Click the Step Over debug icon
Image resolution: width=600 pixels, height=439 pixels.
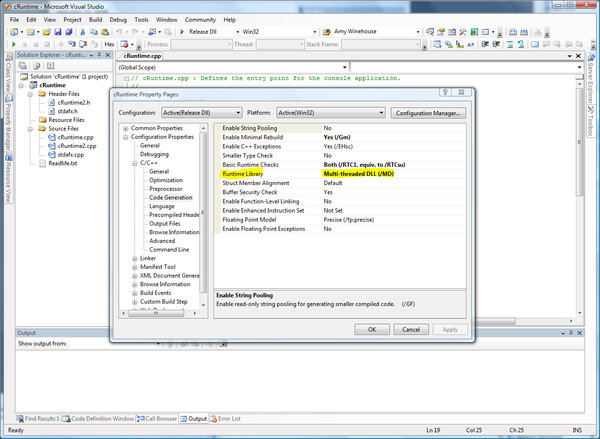pyautogui.click(x=83, y=44)
